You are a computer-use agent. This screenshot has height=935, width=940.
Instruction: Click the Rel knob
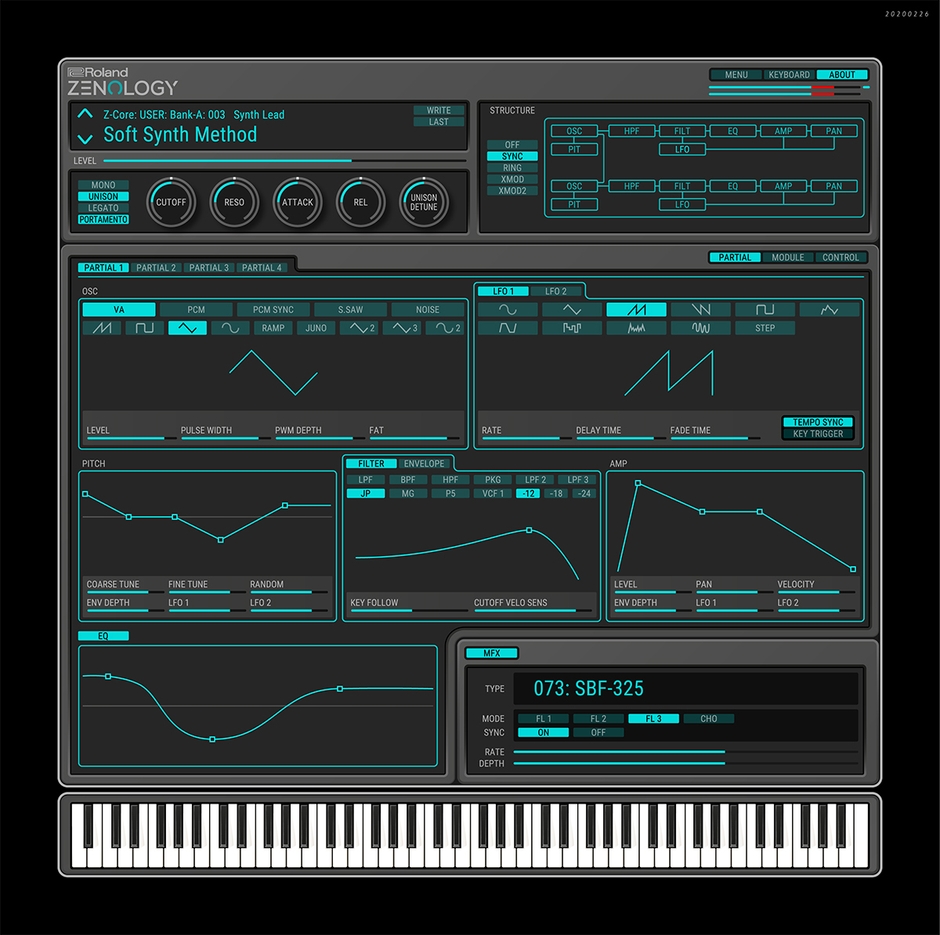coord(360,202)
